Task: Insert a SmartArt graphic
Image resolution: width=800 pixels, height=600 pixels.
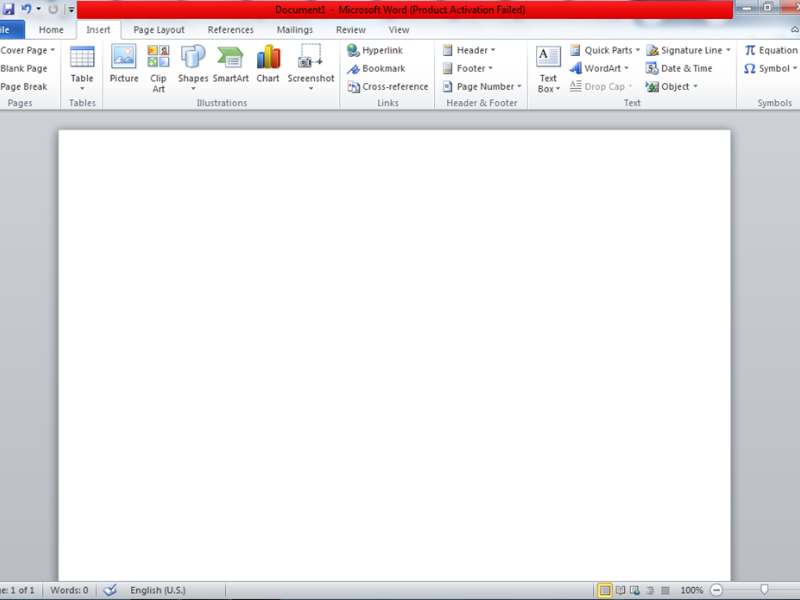Action: pyautogui.click(x=231, y=64)
